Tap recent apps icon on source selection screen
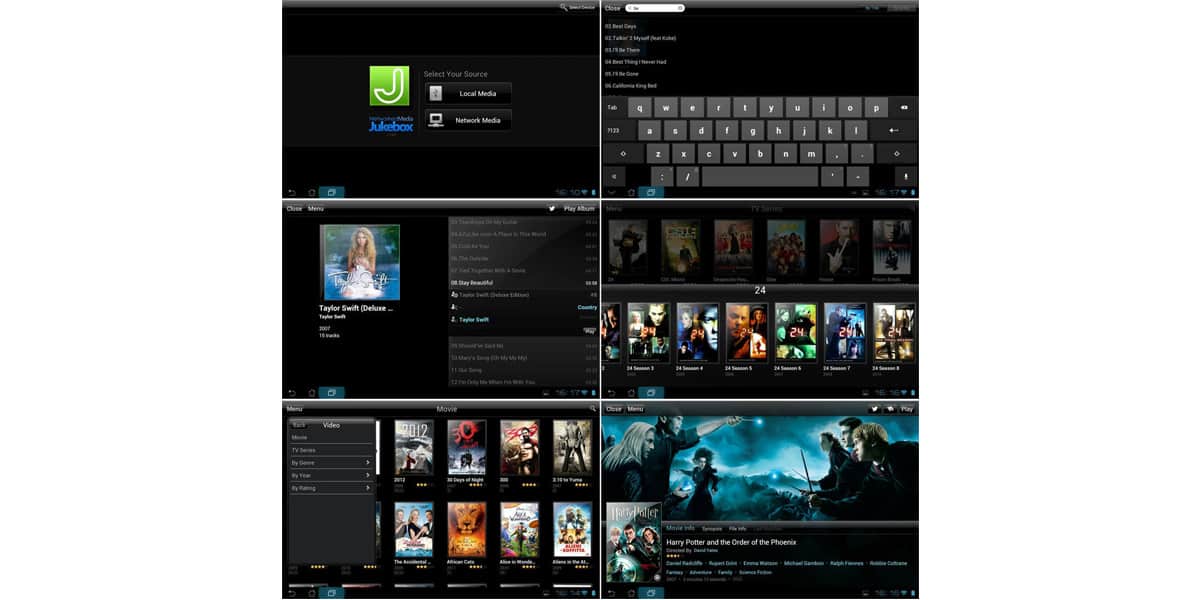This screenshot has width=1200, height=600. point(331,192)
